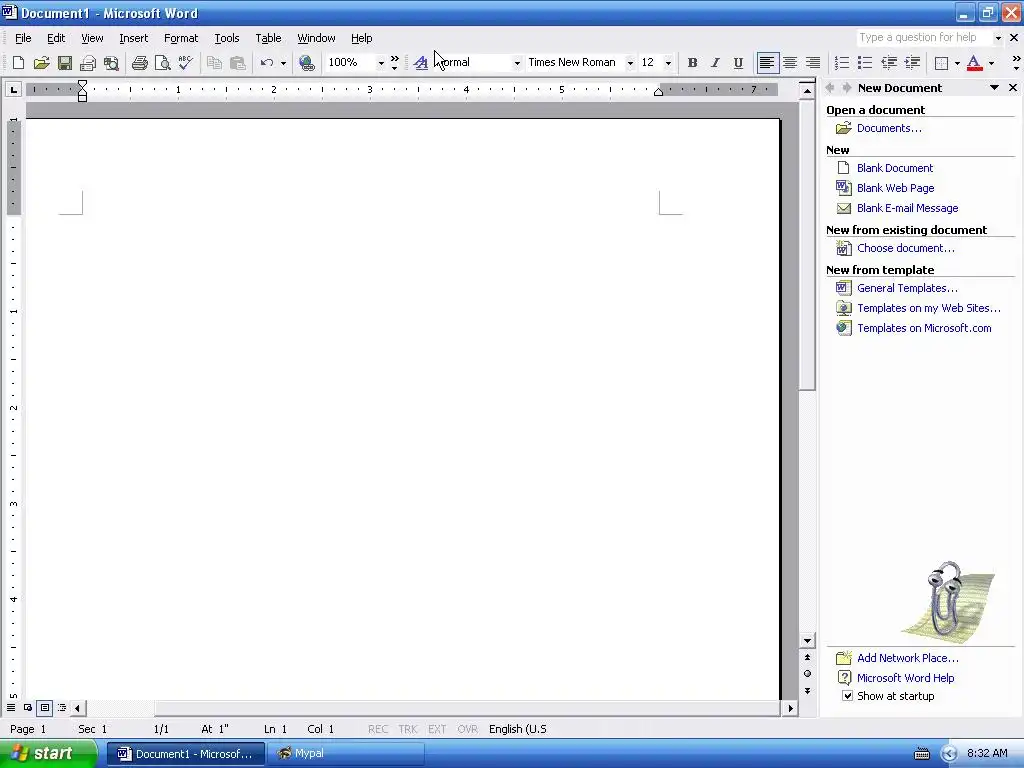The image size is (1024, 768).
Task: Click the vertical scrollbar thumb
Action: click(807, 246)
